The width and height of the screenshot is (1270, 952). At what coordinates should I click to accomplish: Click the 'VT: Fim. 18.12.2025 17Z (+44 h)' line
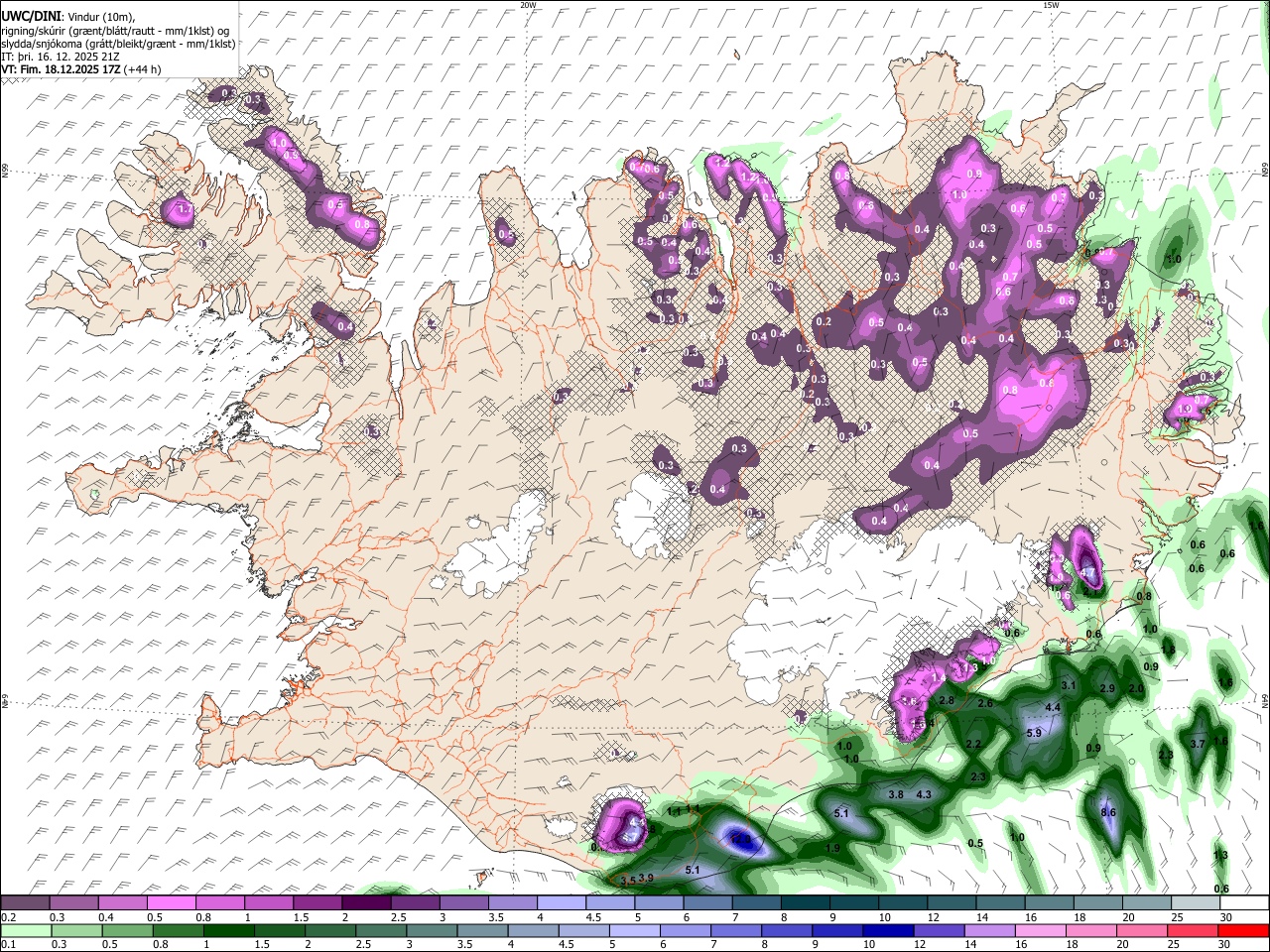pos(81,69)
